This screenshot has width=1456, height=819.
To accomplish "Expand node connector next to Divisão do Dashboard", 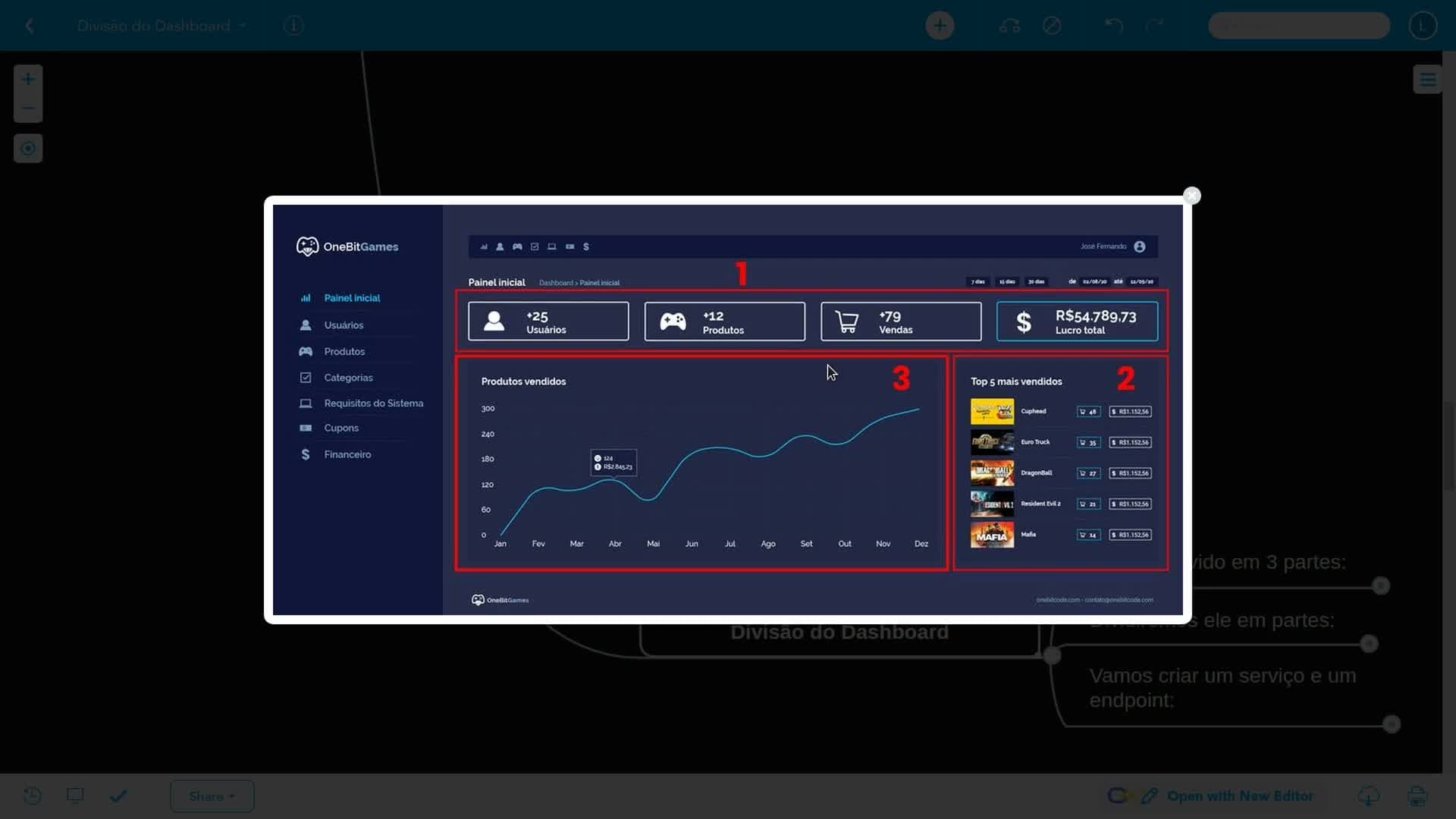I will (x=1052, y=655).
